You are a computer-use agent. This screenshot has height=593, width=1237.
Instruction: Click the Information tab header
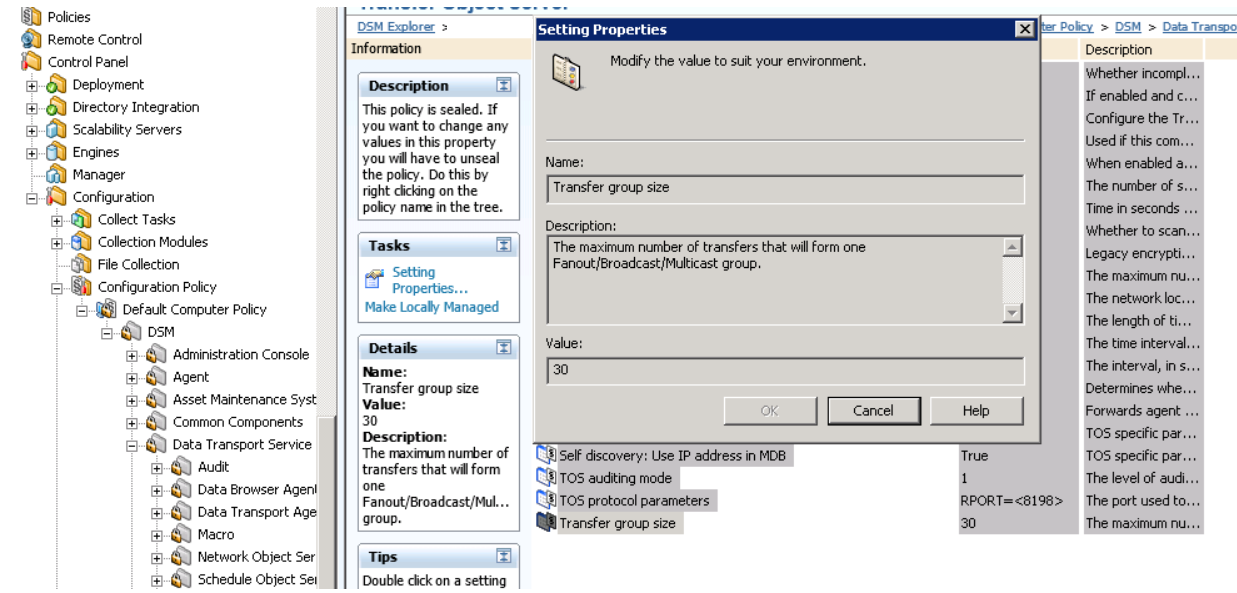pos(386,48)
